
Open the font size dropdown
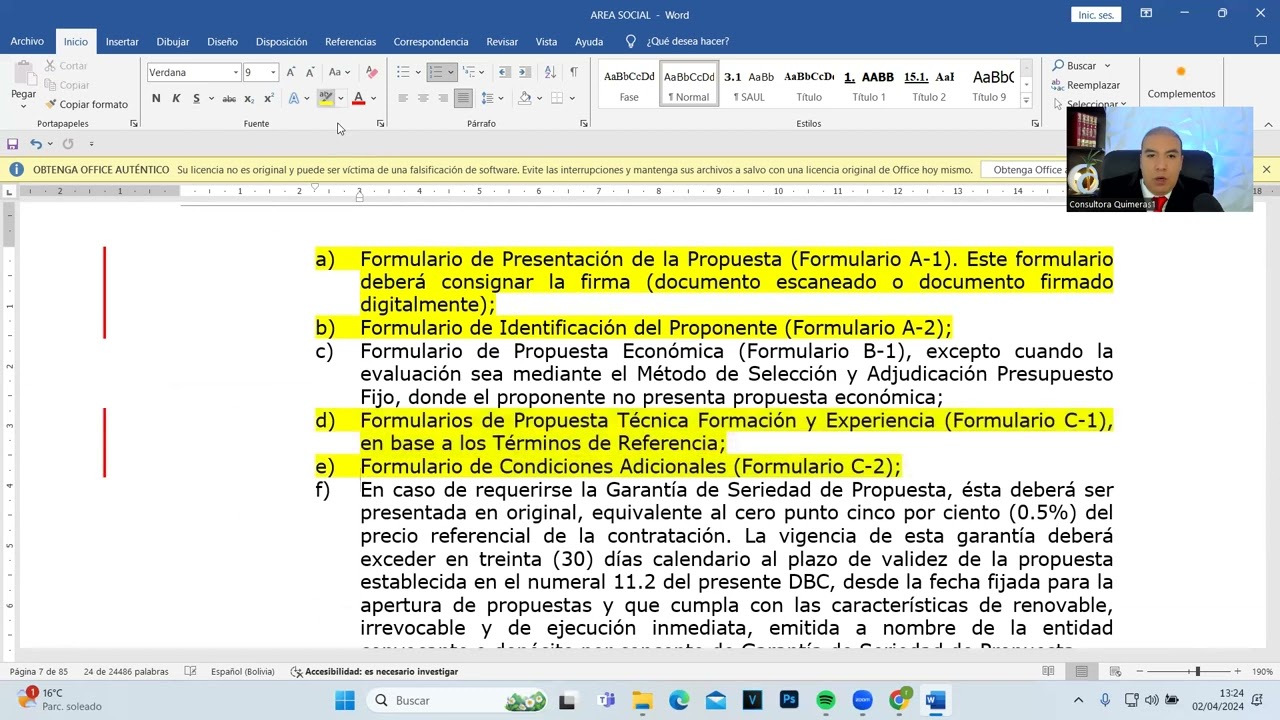pos(273,72)
